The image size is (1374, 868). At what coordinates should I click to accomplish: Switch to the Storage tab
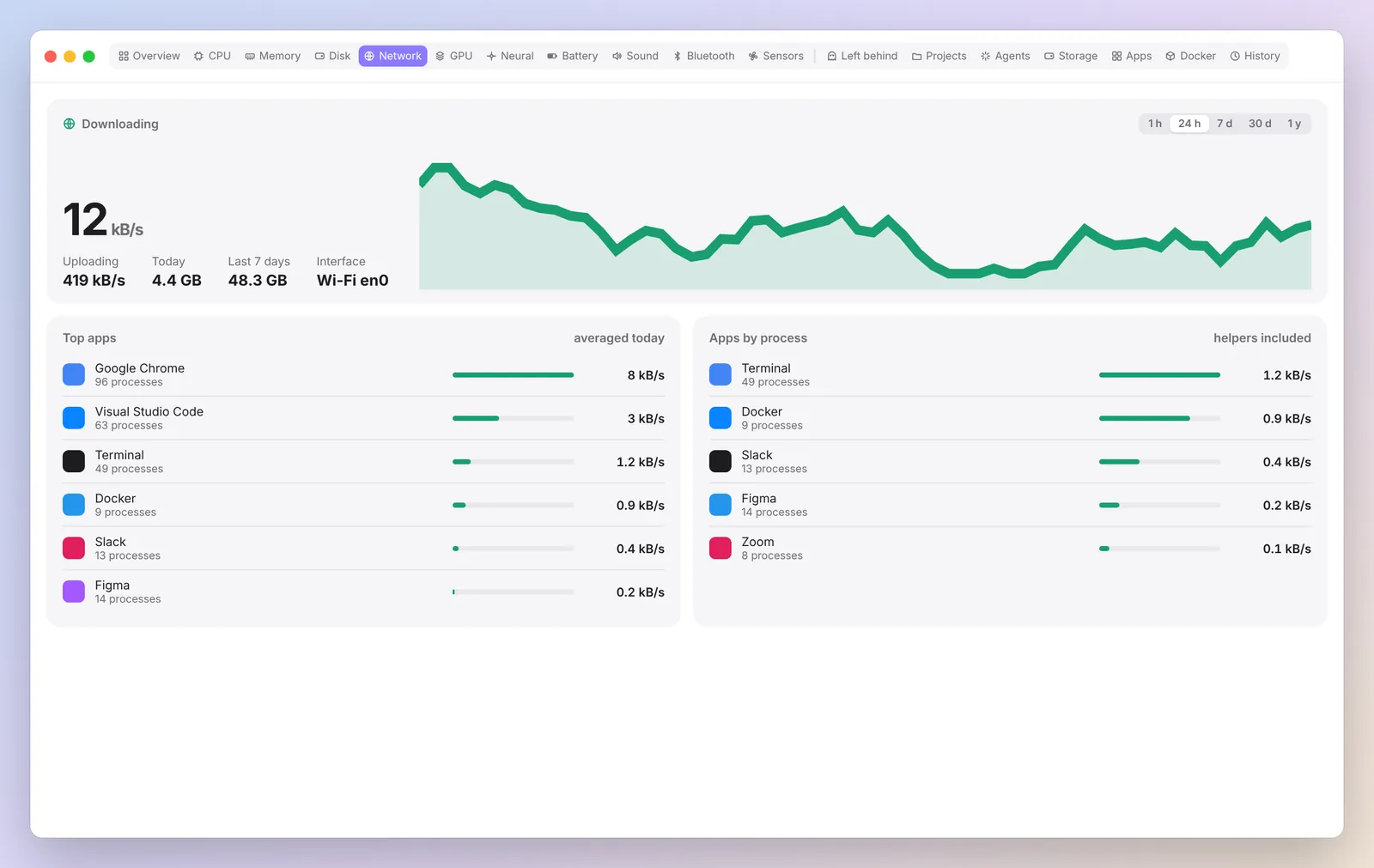pyautogui.click(x=1071, y=56)
